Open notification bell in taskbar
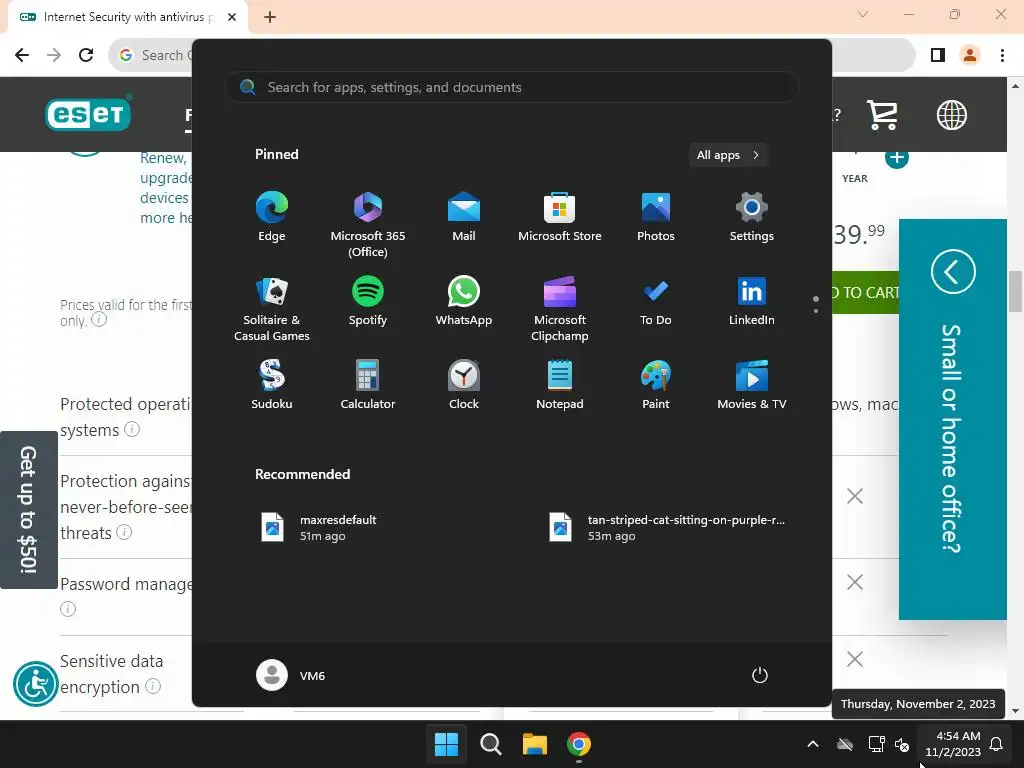Screen dimensions: 1024x768 tap(997, 744)
